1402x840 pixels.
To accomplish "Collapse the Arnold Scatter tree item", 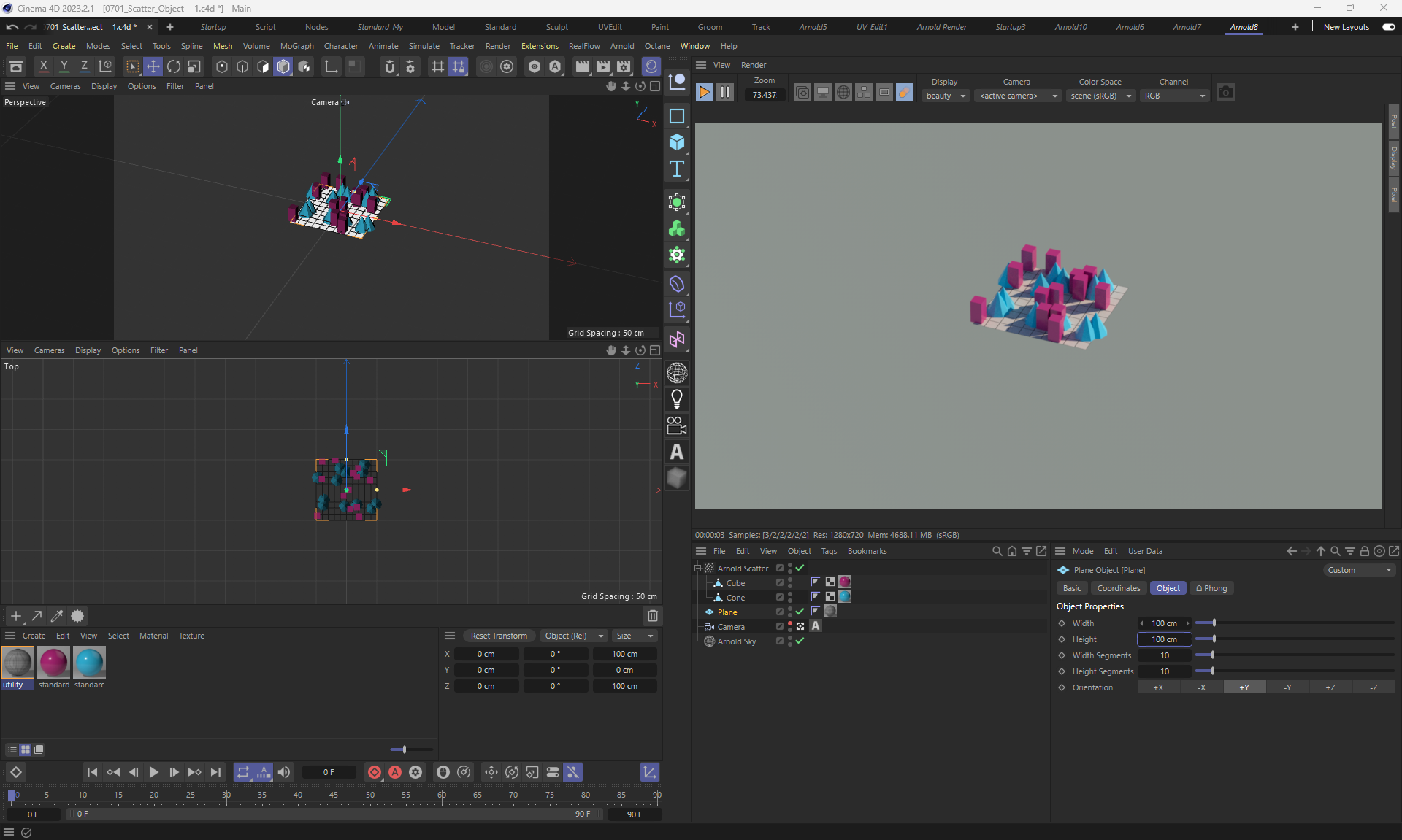I will 697,568.
